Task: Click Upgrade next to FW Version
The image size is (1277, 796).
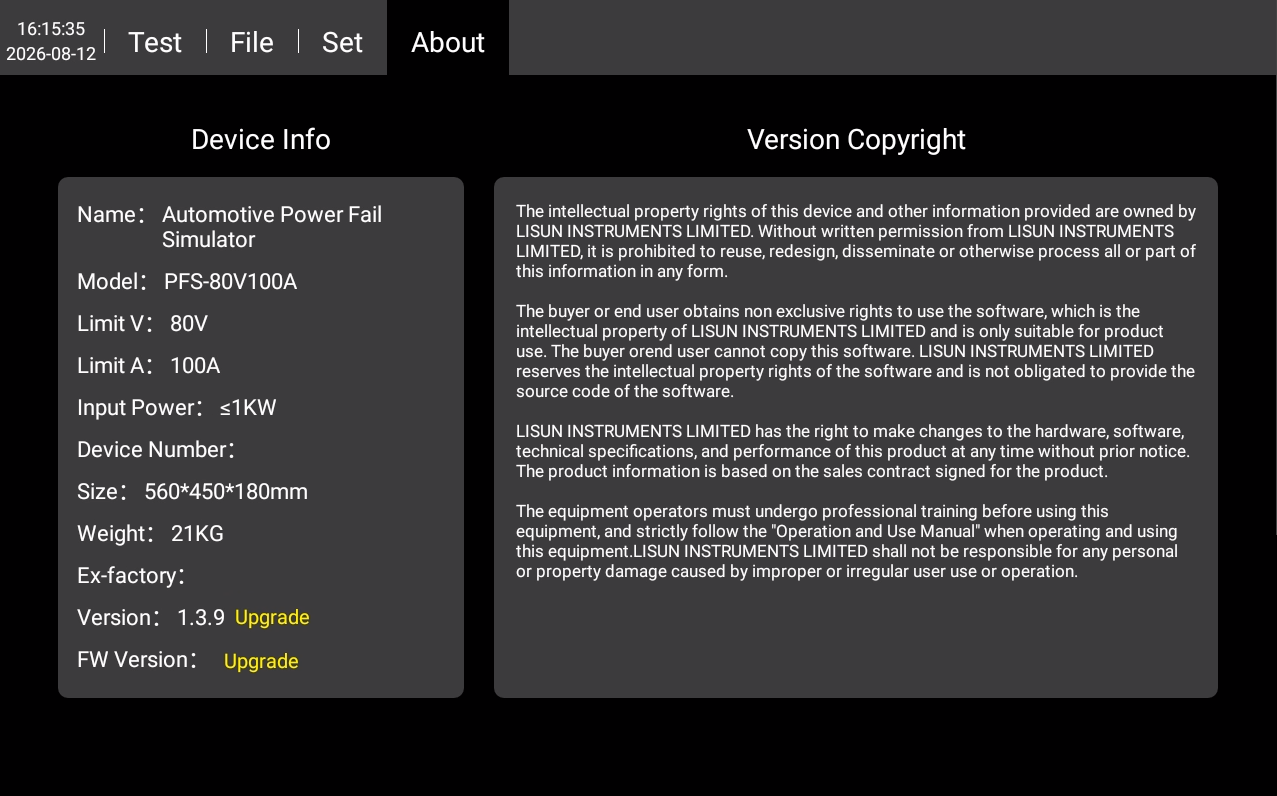Action: 261,661
